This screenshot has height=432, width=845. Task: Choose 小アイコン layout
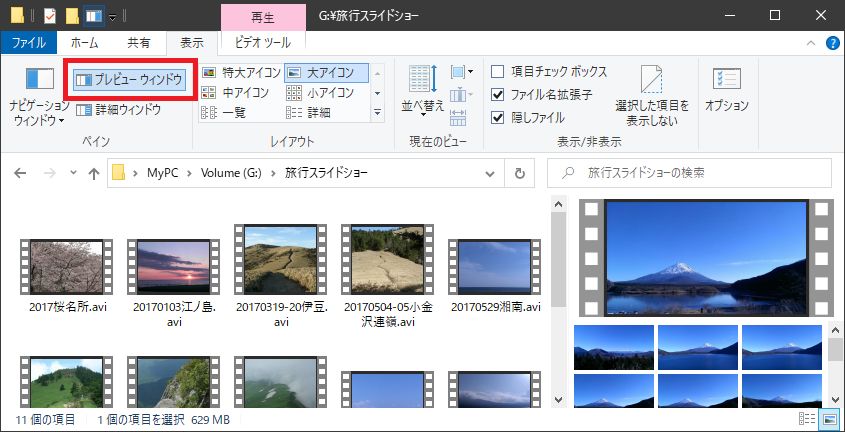[320, 93]
